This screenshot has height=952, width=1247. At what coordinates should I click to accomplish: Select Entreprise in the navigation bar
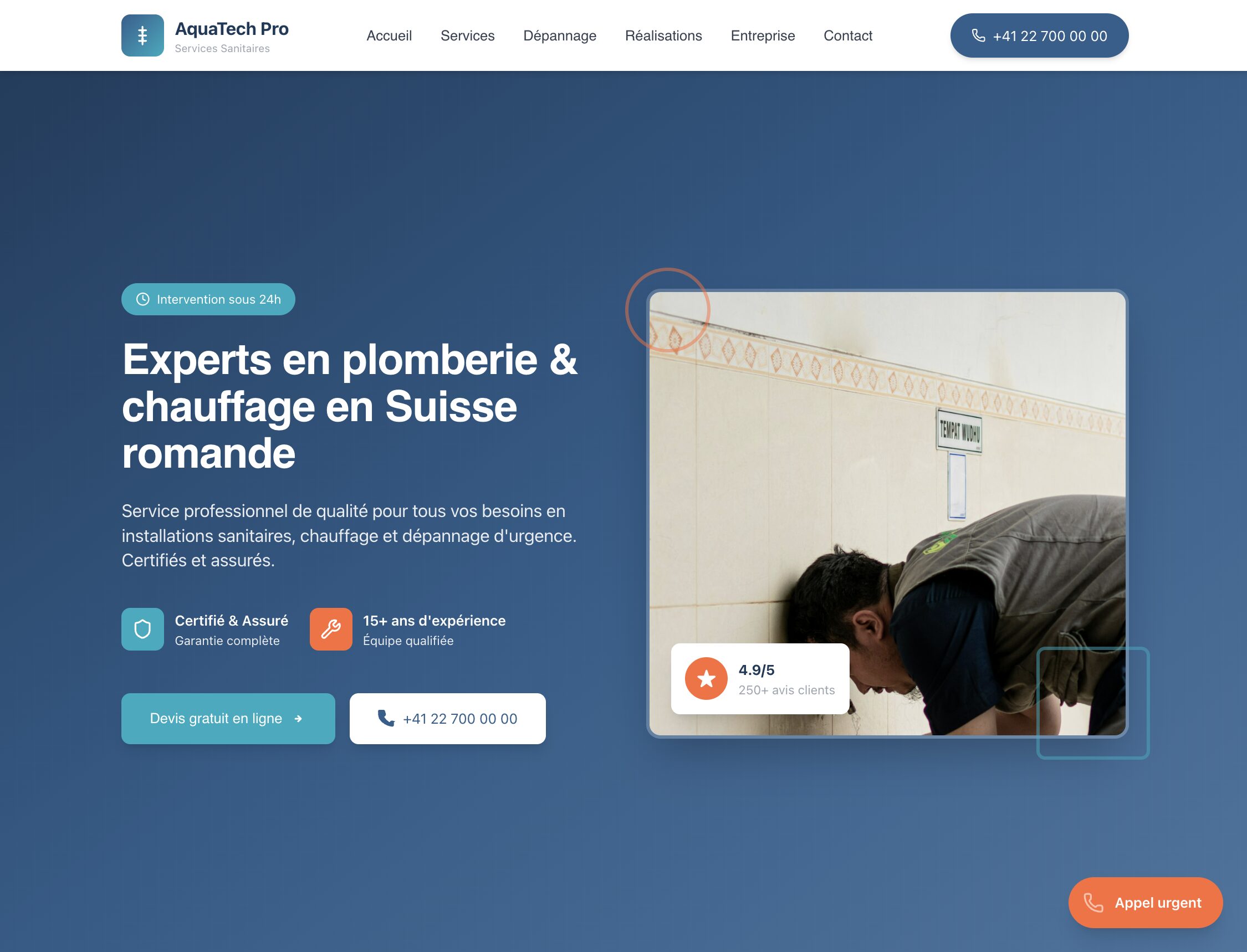763,35
